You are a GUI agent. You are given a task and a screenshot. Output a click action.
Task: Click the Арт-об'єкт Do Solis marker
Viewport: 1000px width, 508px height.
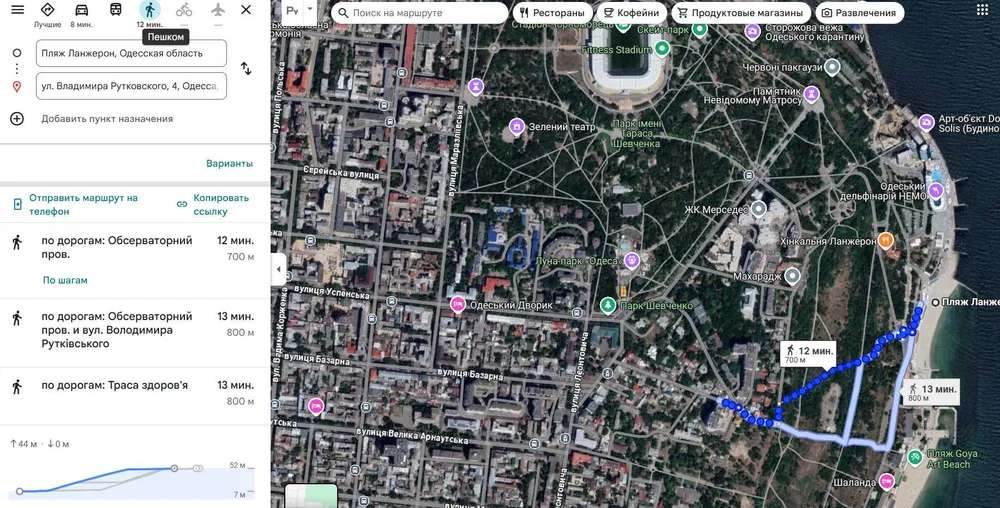point(927,122)
